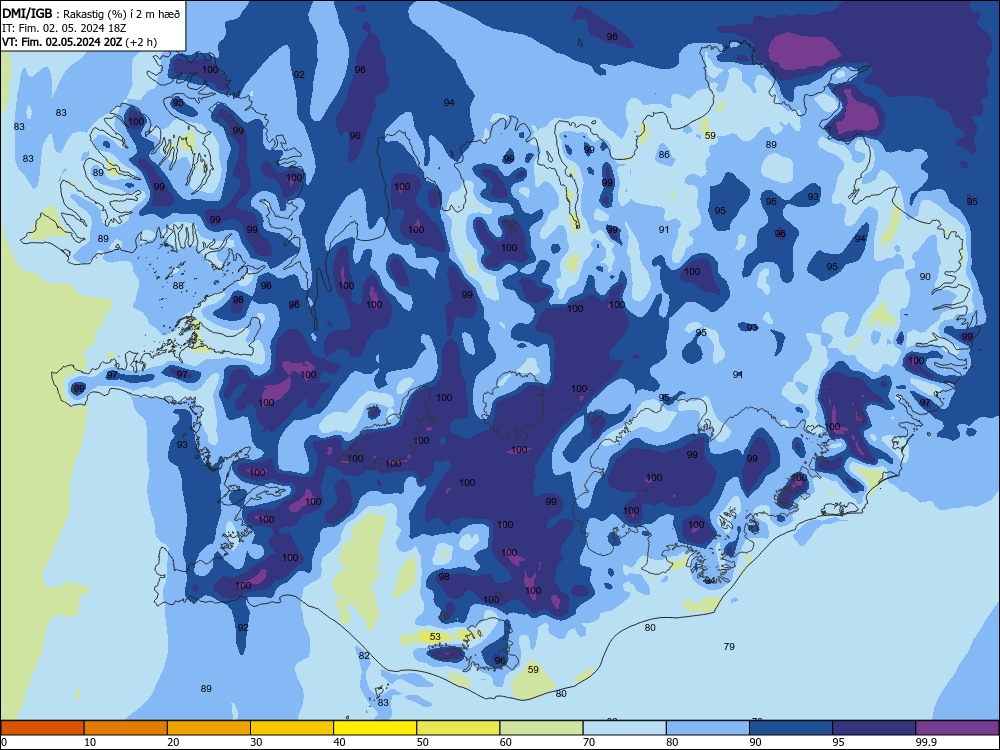Screen dimensions: 1000x750
Task: Click the pale yellow 50–60 legend swatch
Action: 458,728
